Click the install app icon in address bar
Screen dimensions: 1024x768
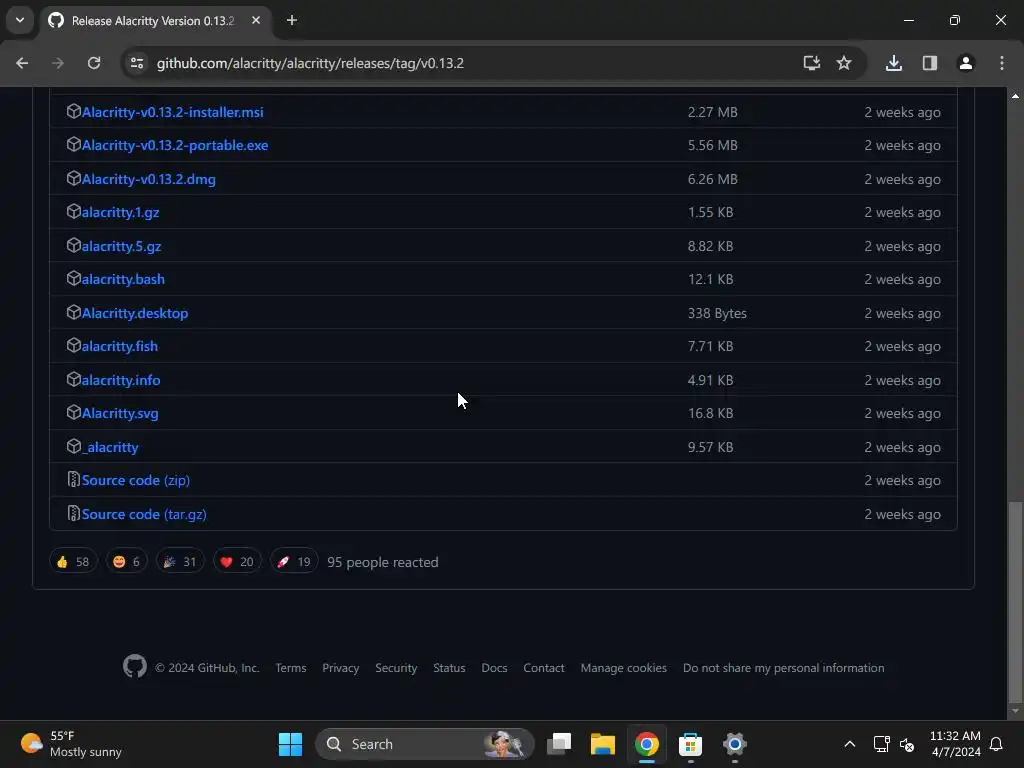[811, 63]
